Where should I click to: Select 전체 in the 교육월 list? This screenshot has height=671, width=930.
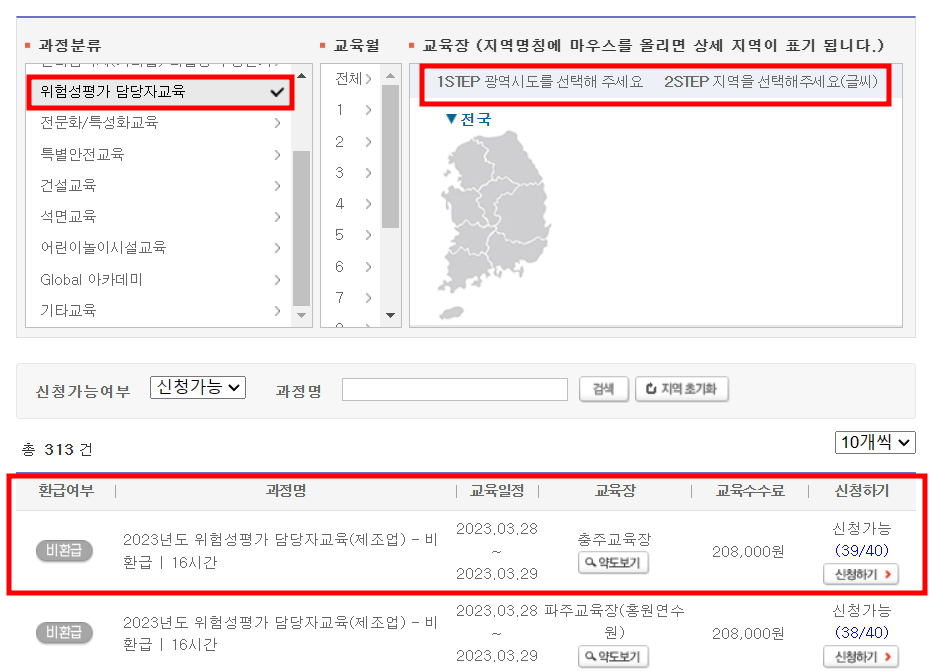[345, 79]
